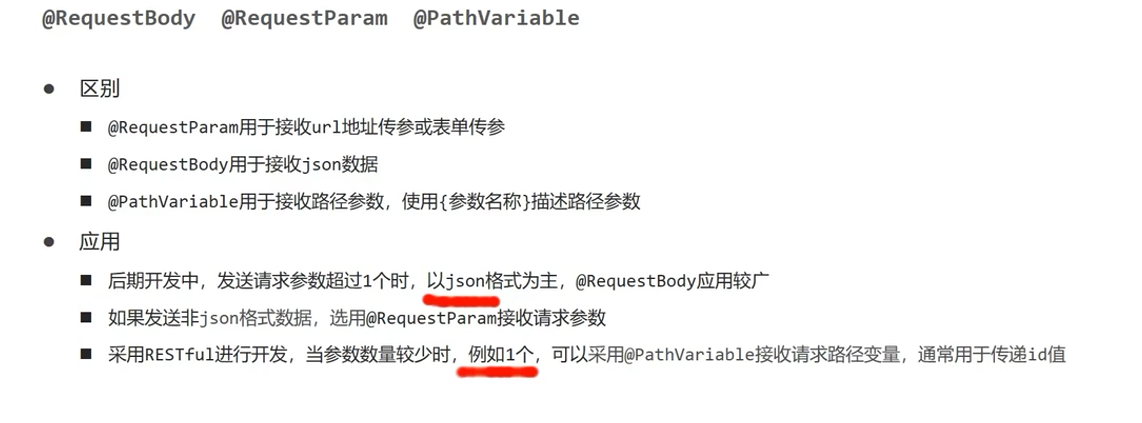This screenshot has height=423, width=1142.
Task: Click the @RequestParam heading text
Action: (x=304, y=18)
